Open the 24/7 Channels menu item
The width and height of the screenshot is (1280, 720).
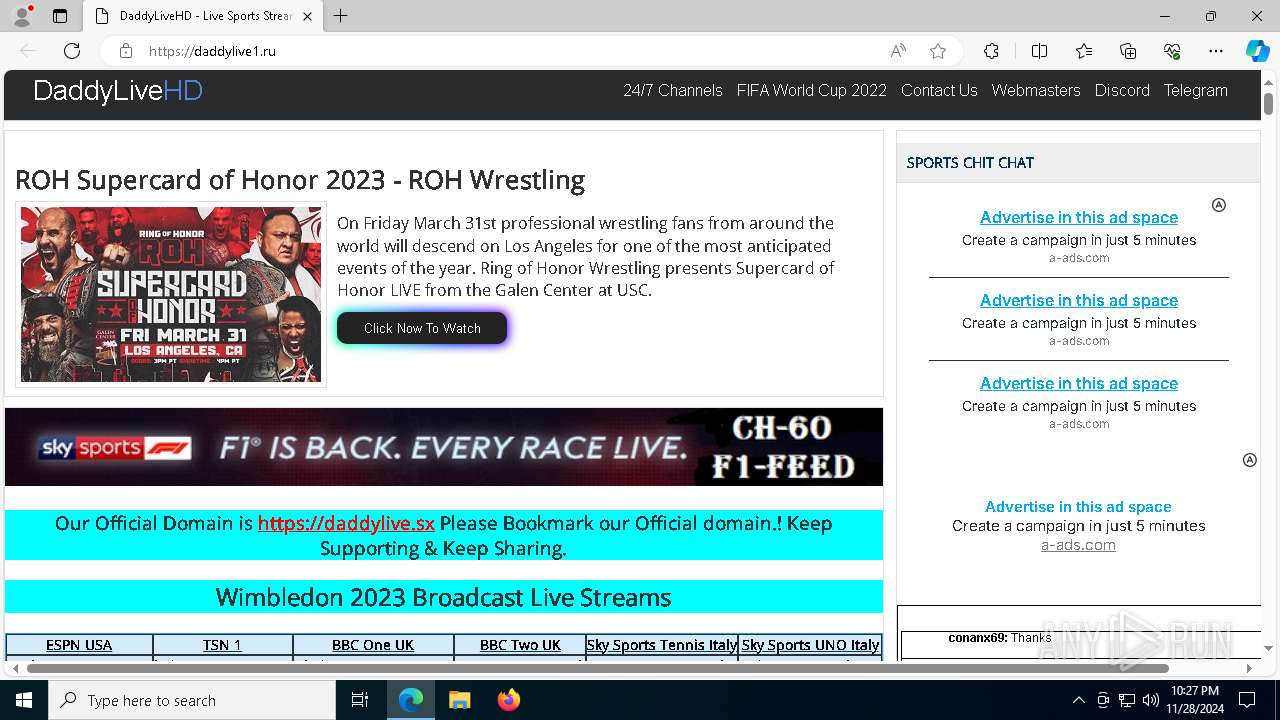673,90
